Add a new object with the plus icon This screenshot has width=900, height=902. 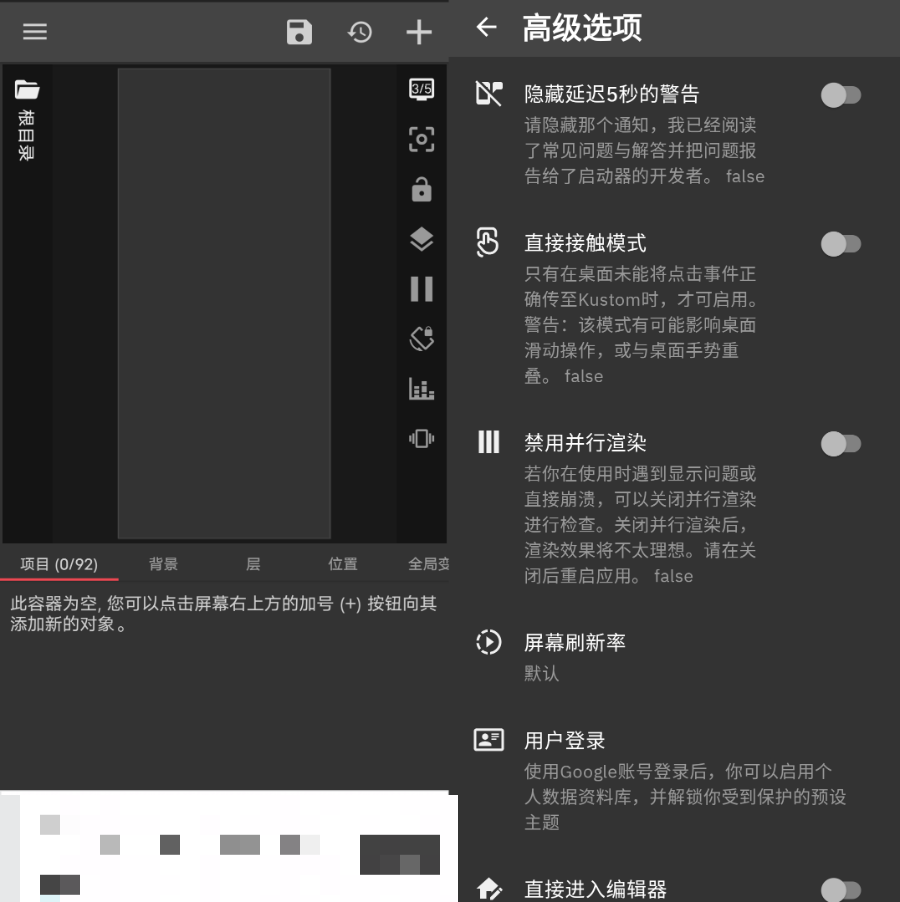419,32
